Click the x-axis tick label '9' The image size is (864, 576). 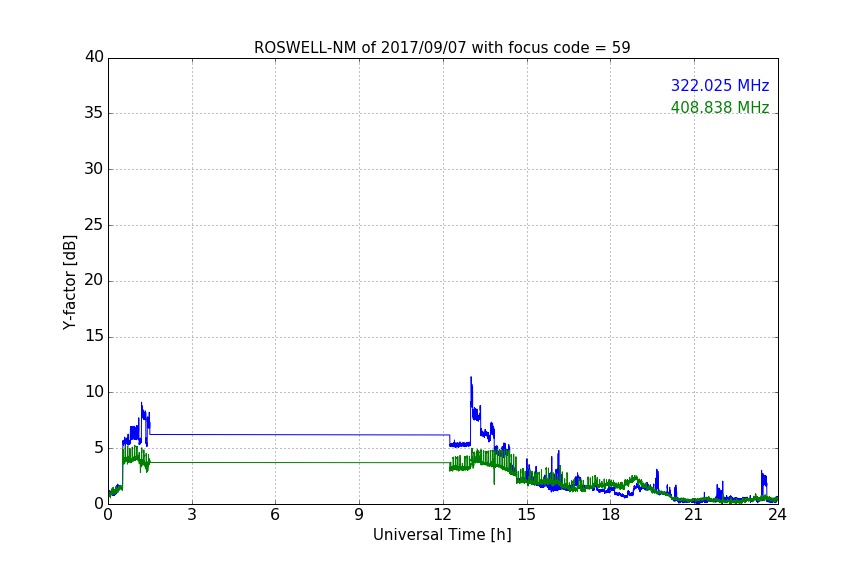coord(359,515)
